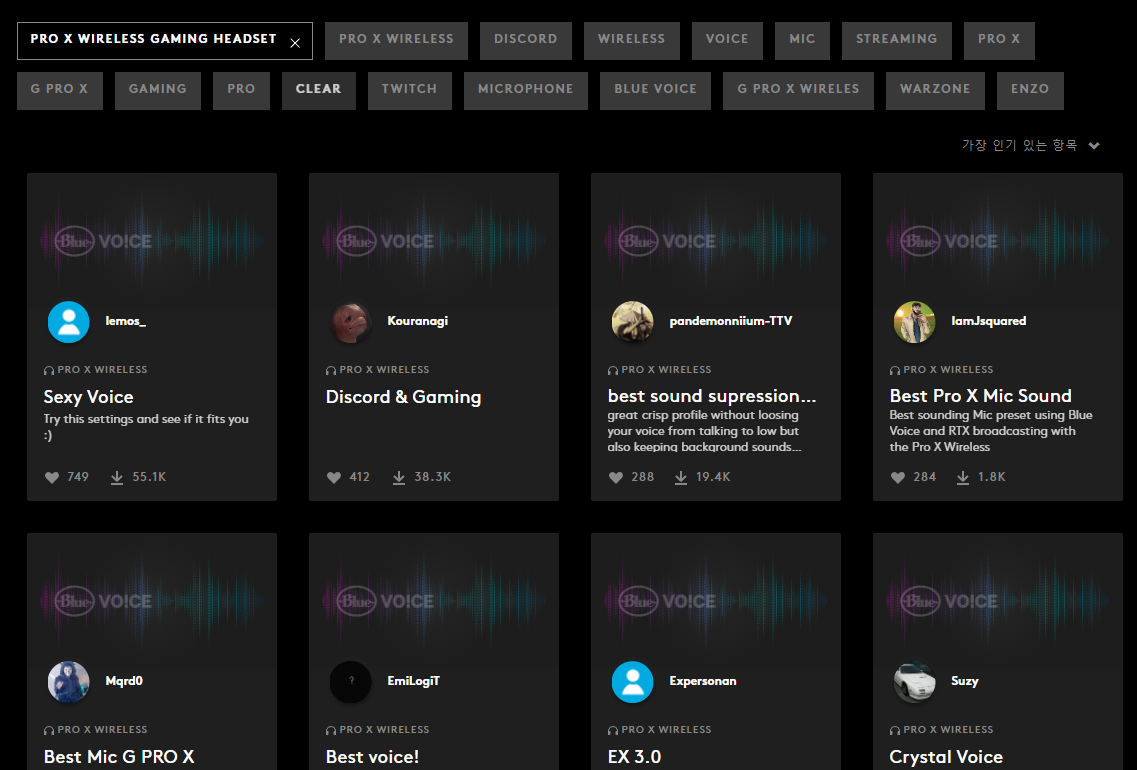Open the Best Mic G PRO X preset
This screenshot has width=1137, height=770.
point(119,756)
